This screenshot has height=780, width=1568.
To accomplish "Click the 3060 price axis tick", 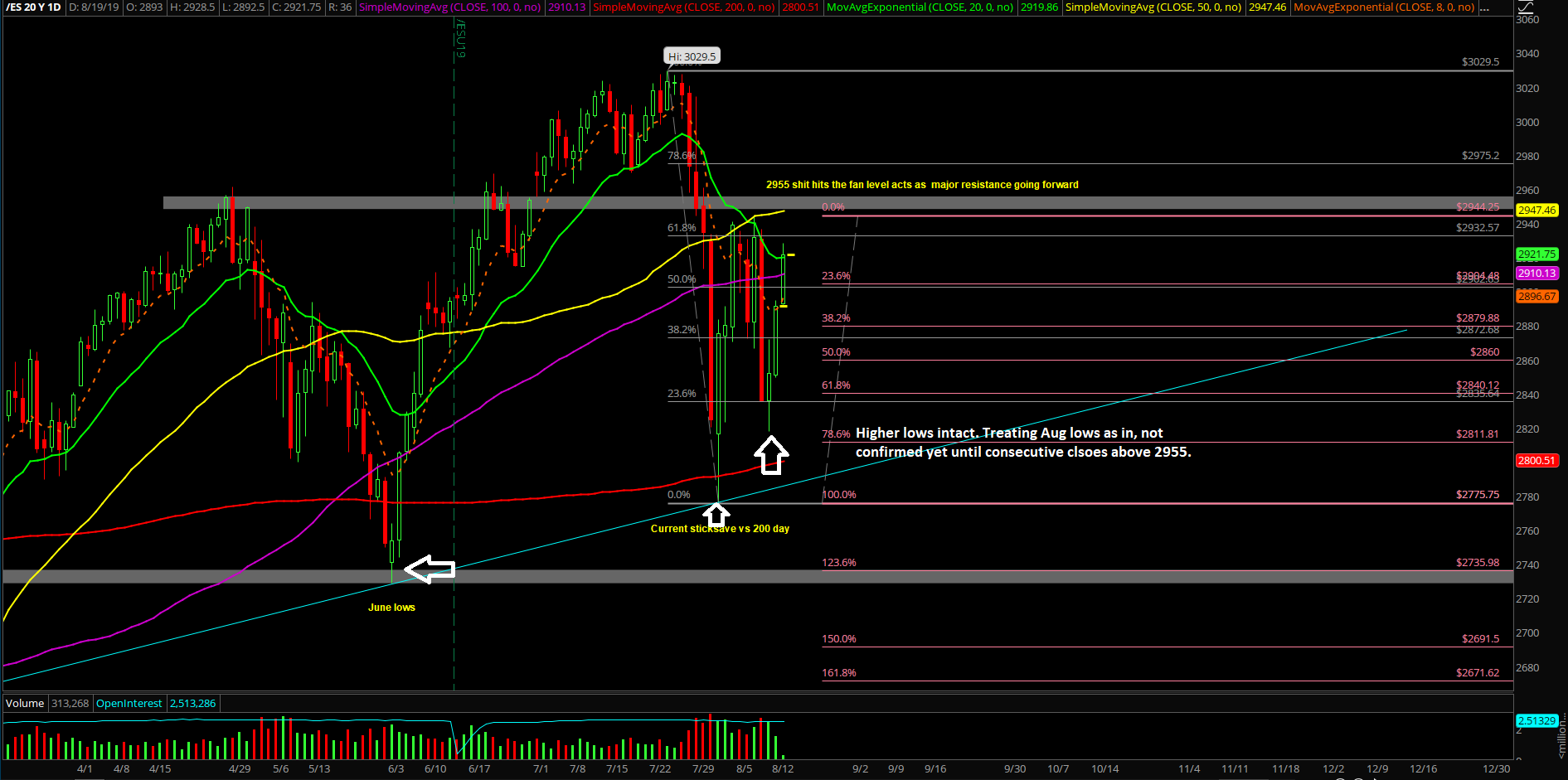I will (1527, 20).
